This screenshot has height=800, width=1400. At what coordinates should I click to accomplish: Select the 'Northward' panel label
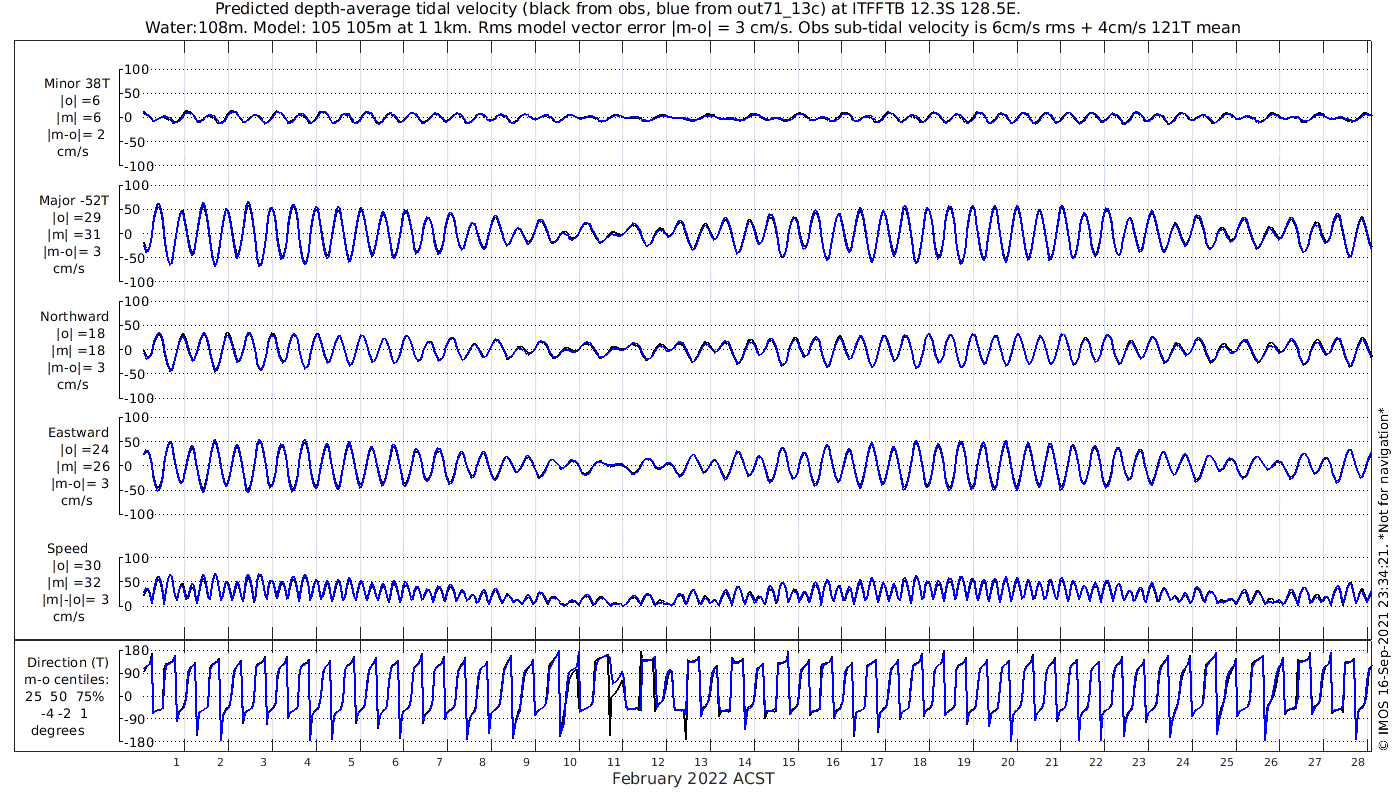click(x=75, y=317)
